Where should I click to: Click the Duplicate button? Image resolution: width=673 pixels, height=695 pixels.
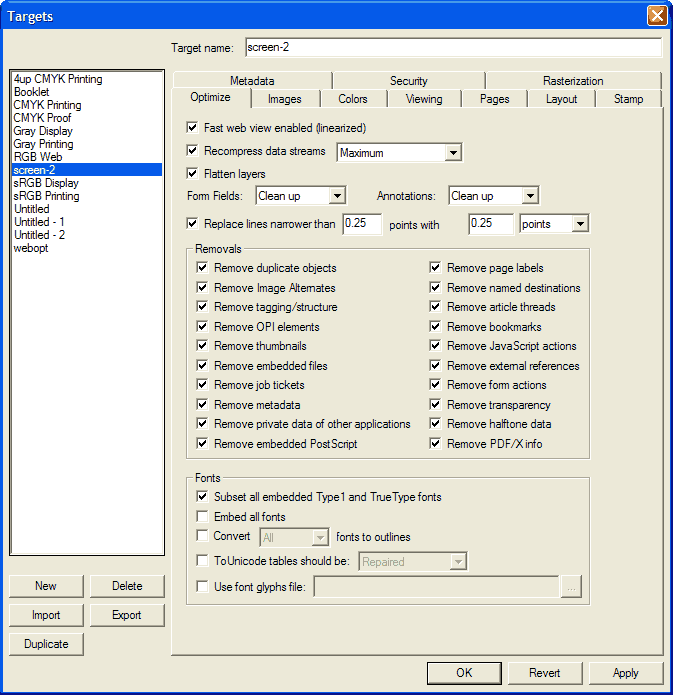tap(46, 644)
